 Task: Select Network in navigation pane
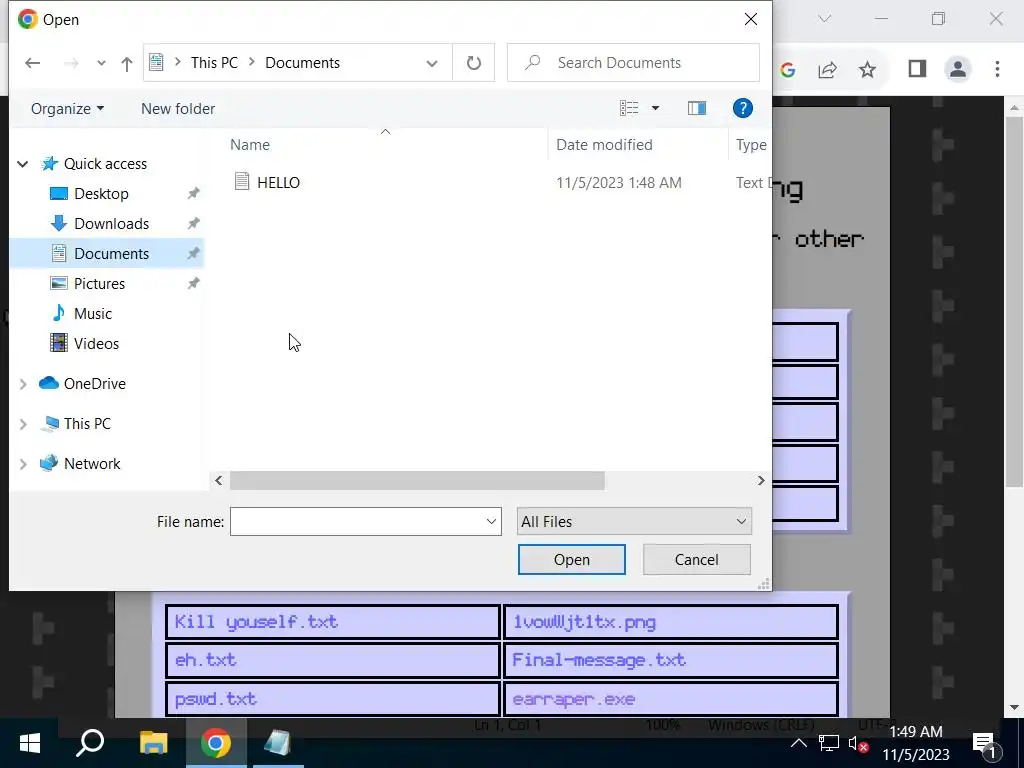tap(91, 464)
